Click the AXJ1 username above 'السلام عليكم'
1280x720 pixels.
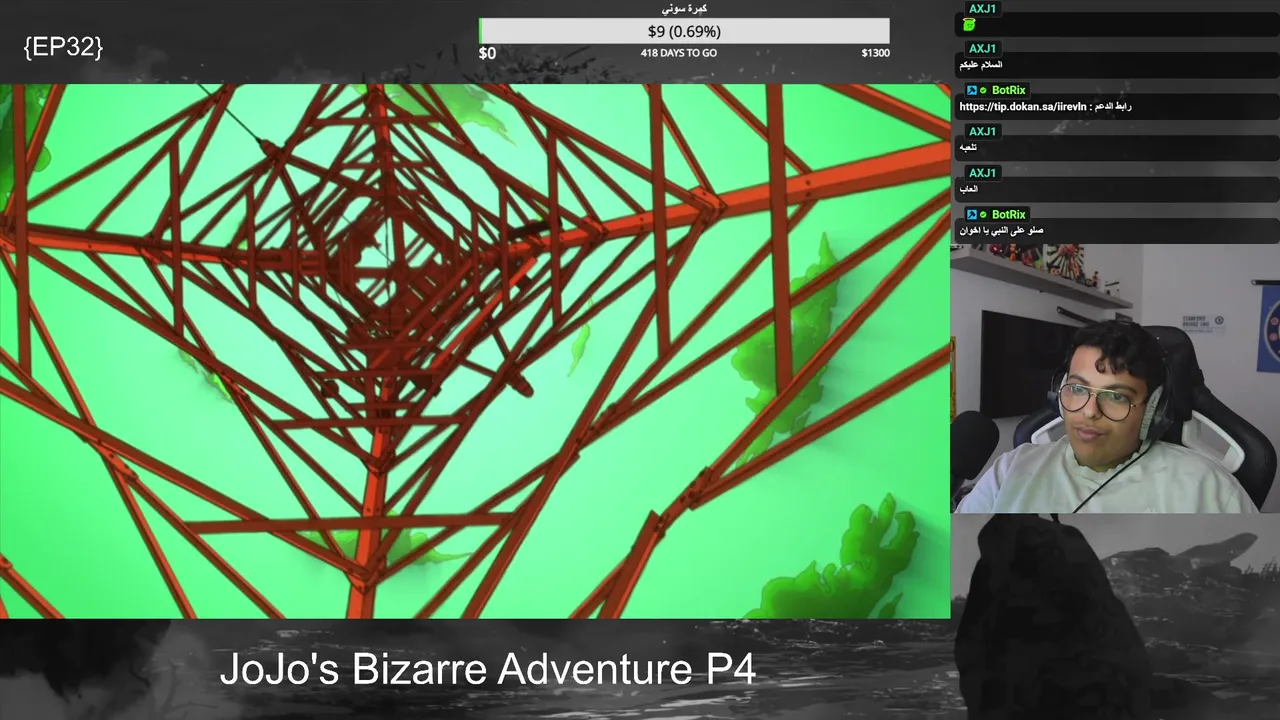982,48
